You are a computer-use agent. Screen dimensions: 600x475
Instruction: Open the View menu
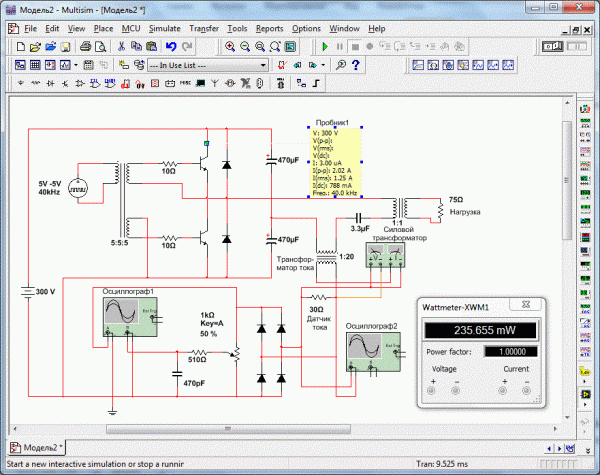(77, 29)
